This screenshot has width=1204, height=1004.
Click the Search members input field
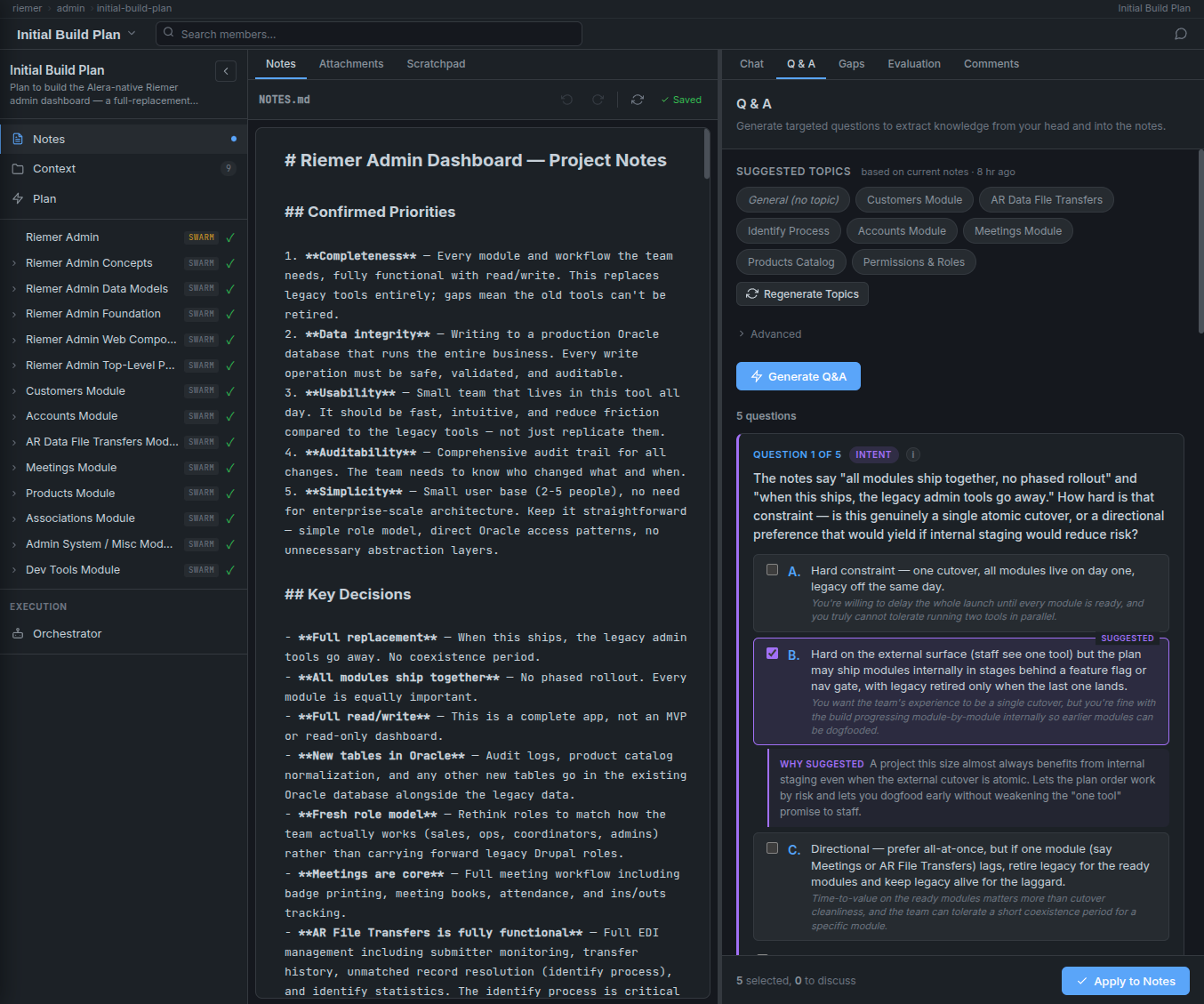(369, 34)
